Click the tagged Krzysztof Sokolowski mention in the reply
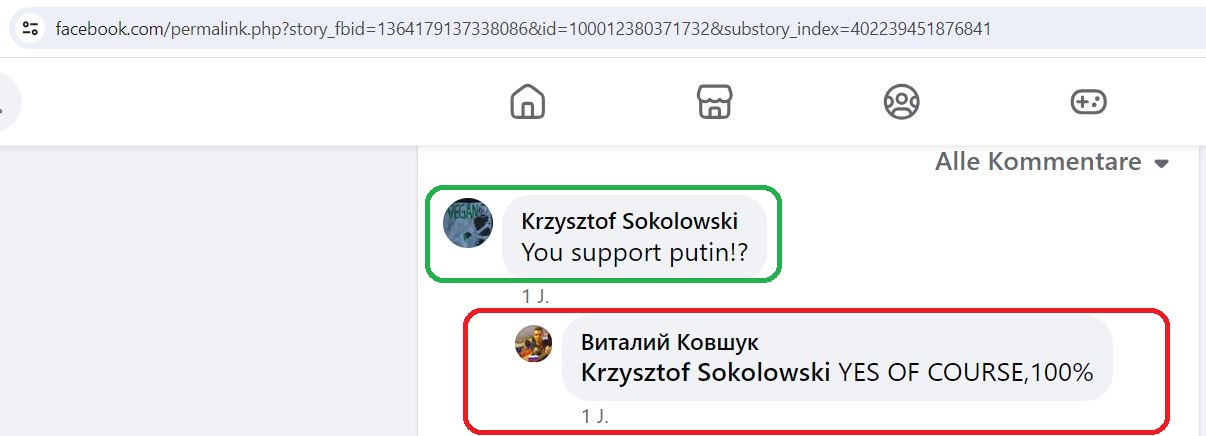The image size is (1206, 436). [705, 373]
